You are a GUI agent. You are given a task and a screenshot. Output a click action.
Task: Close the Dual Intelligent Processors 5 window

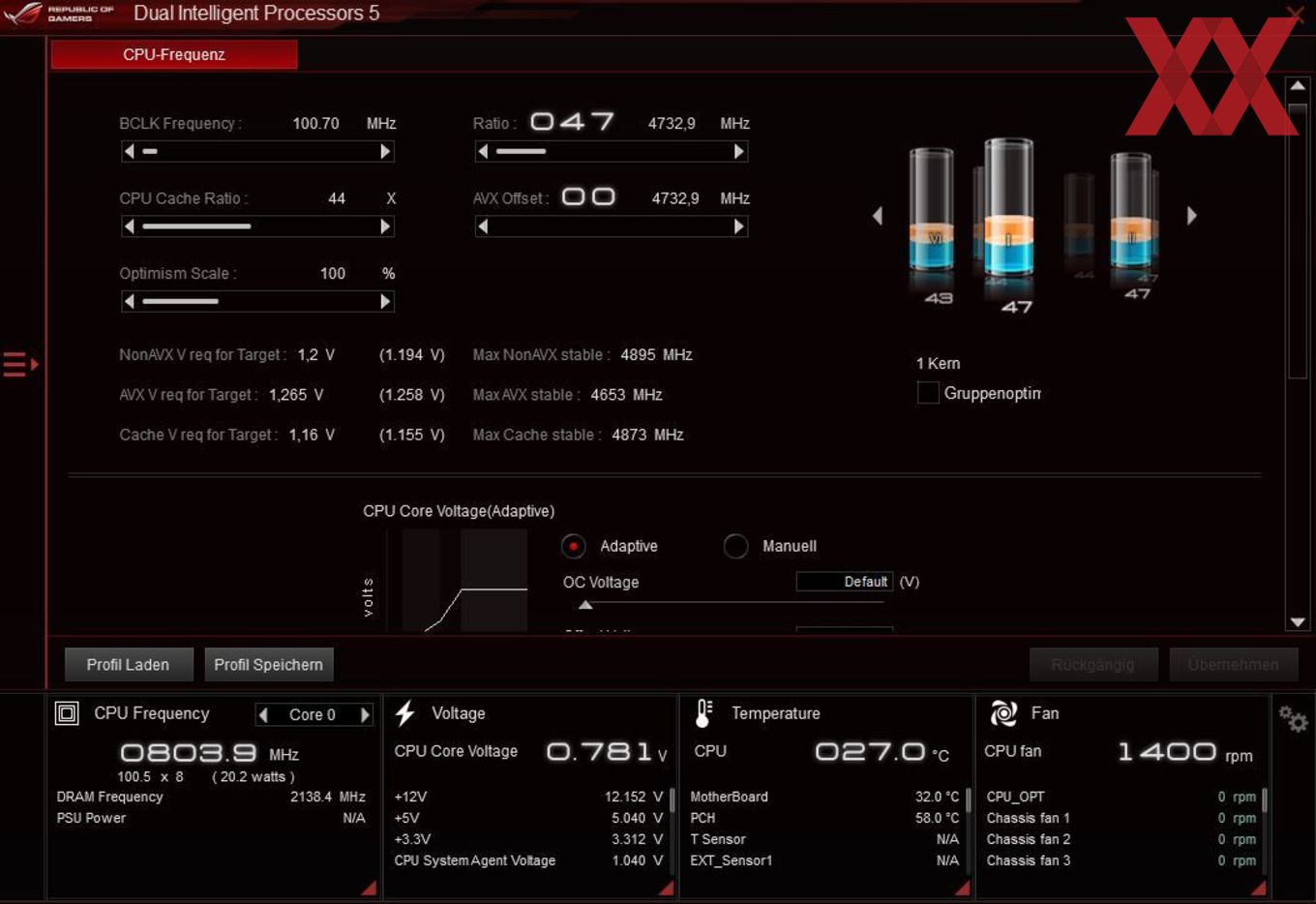coord(1295,14)
